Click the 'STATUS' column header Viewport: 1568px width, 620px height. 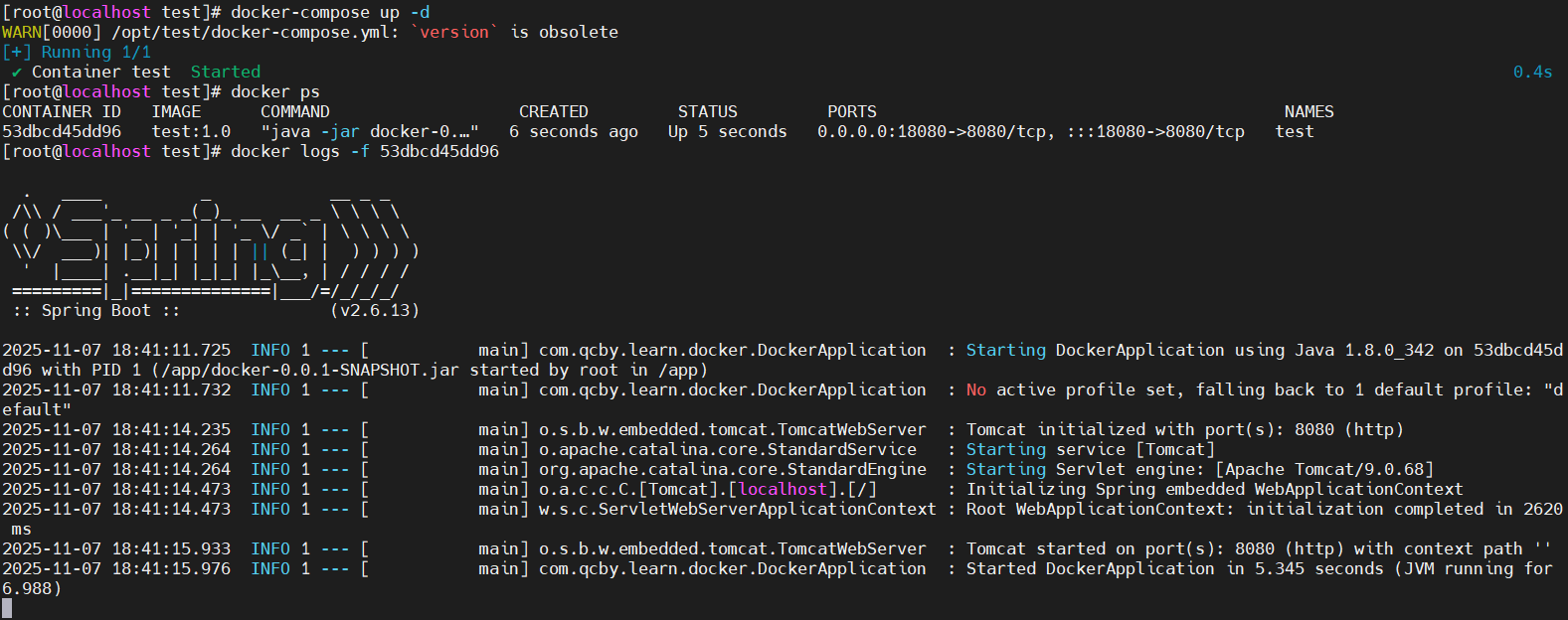708,111
